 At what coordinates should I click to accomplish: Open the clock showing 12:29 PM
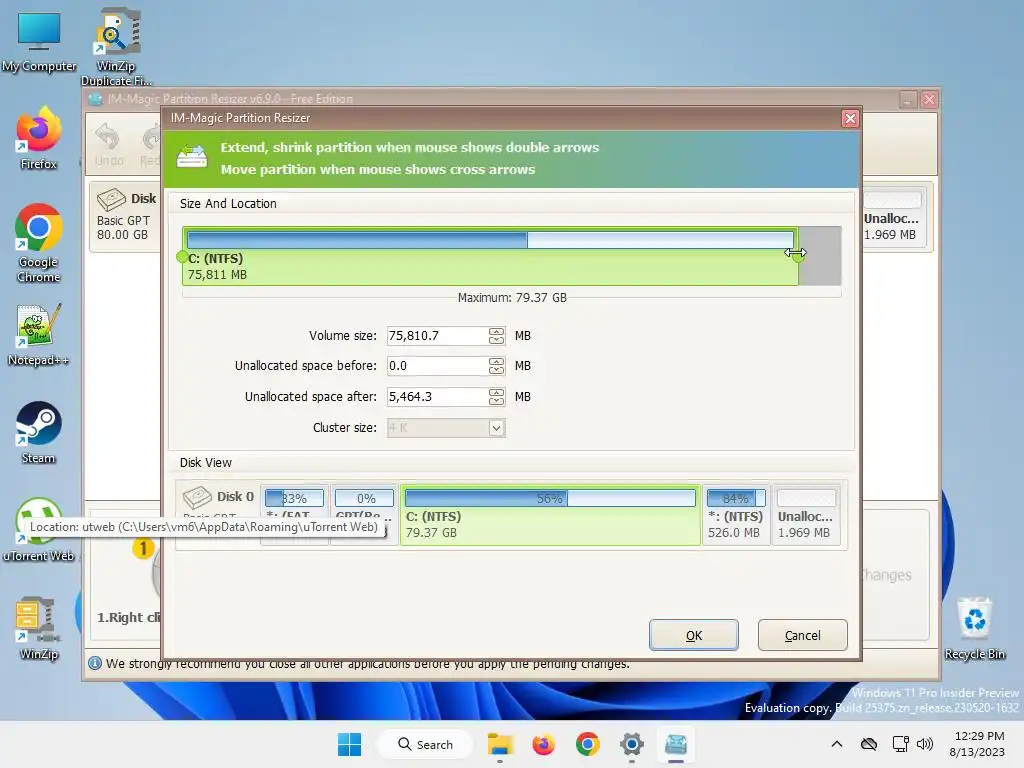point(978,744)
